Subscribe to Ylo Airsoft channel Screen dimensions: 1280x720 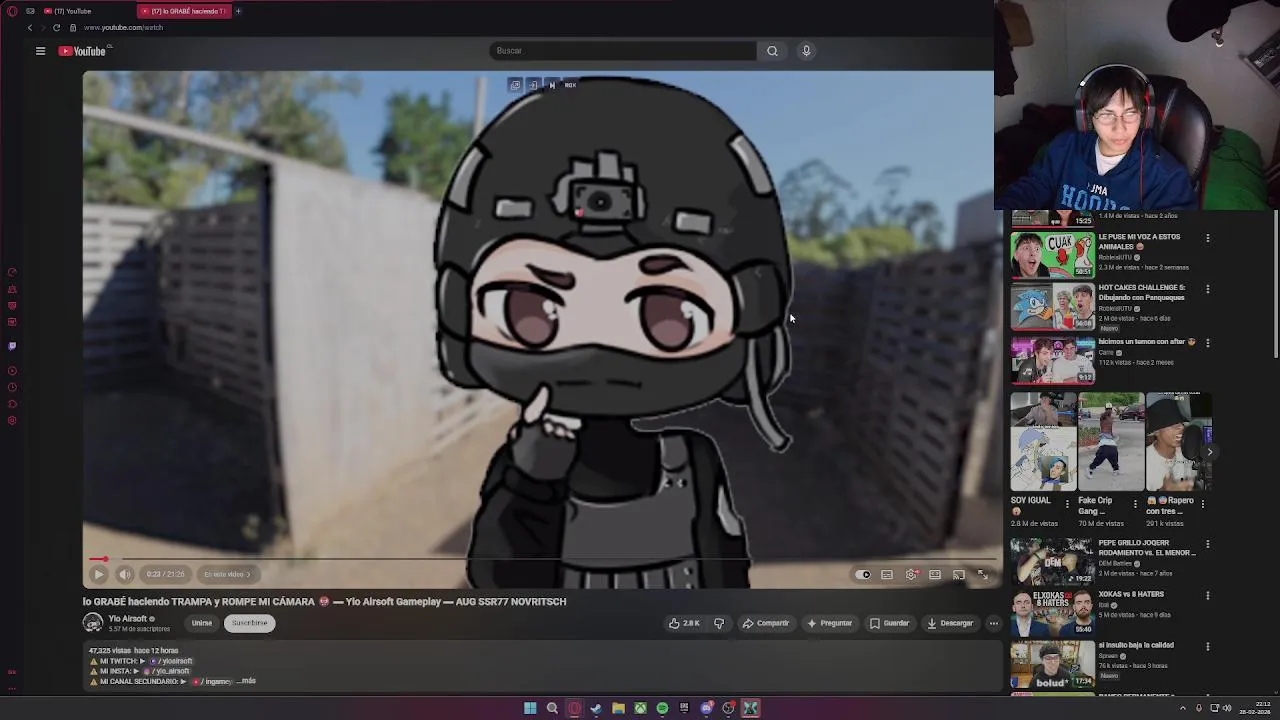coord(249,623)
